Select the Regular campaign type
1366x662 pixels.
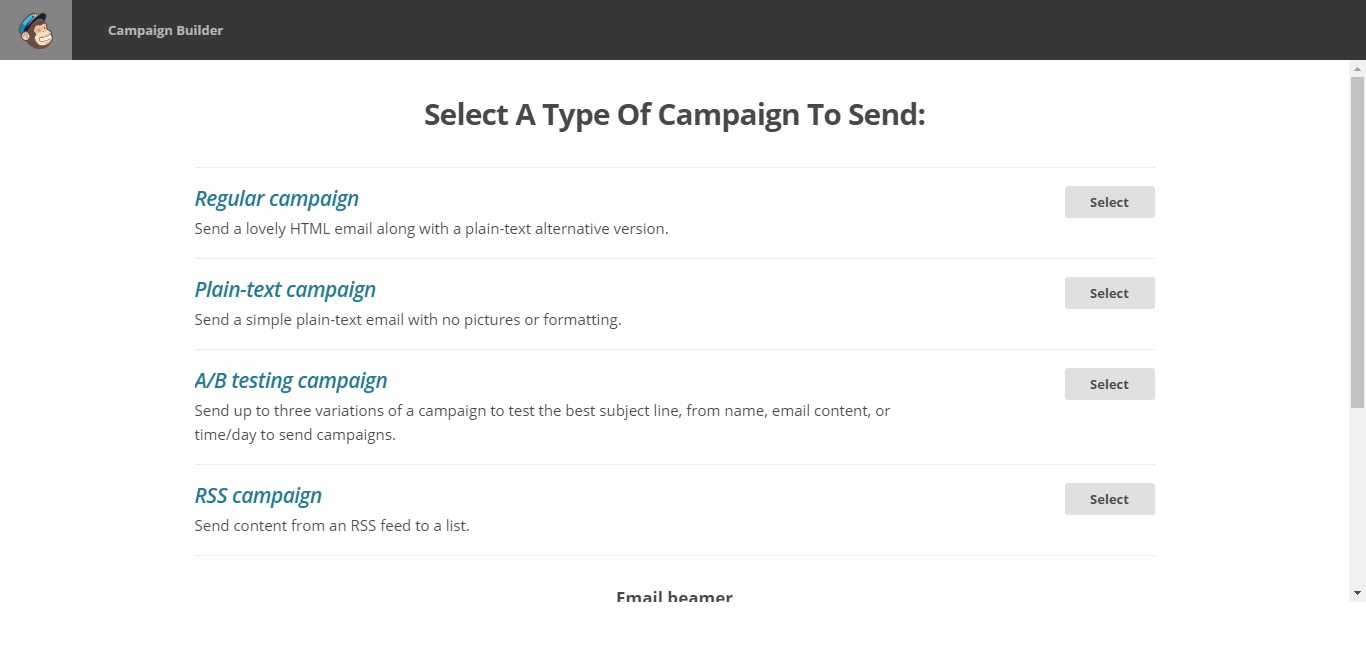1109,202
